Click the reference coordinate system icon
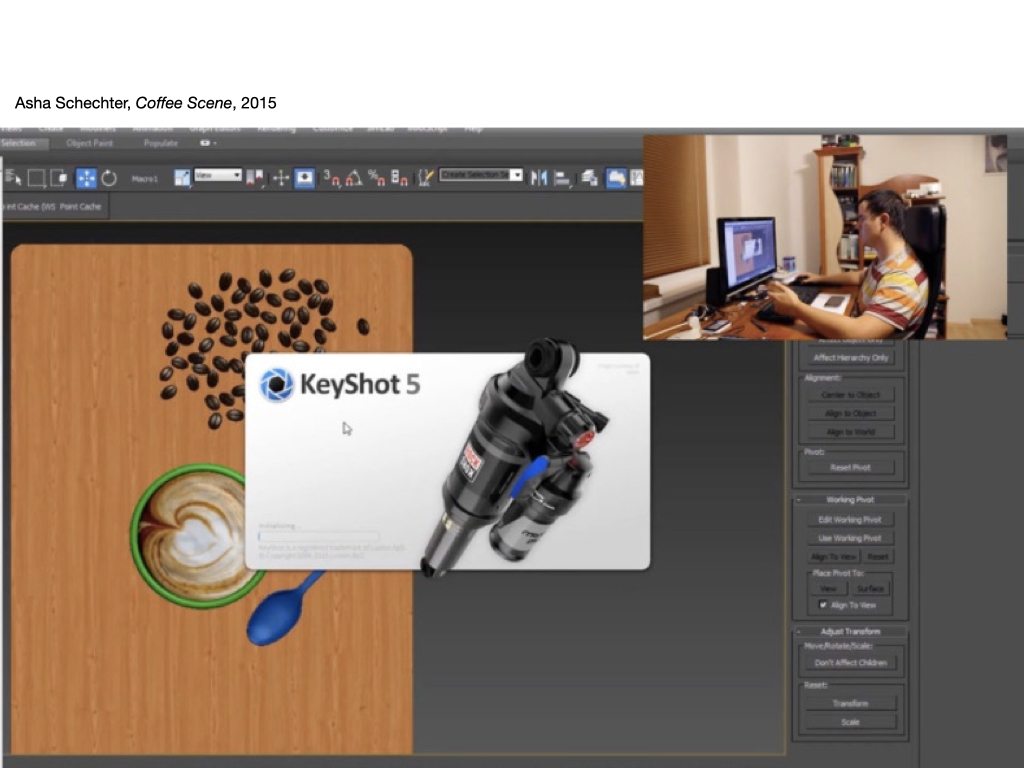This screenshot has height=768, width=1024. coord(182,178)
